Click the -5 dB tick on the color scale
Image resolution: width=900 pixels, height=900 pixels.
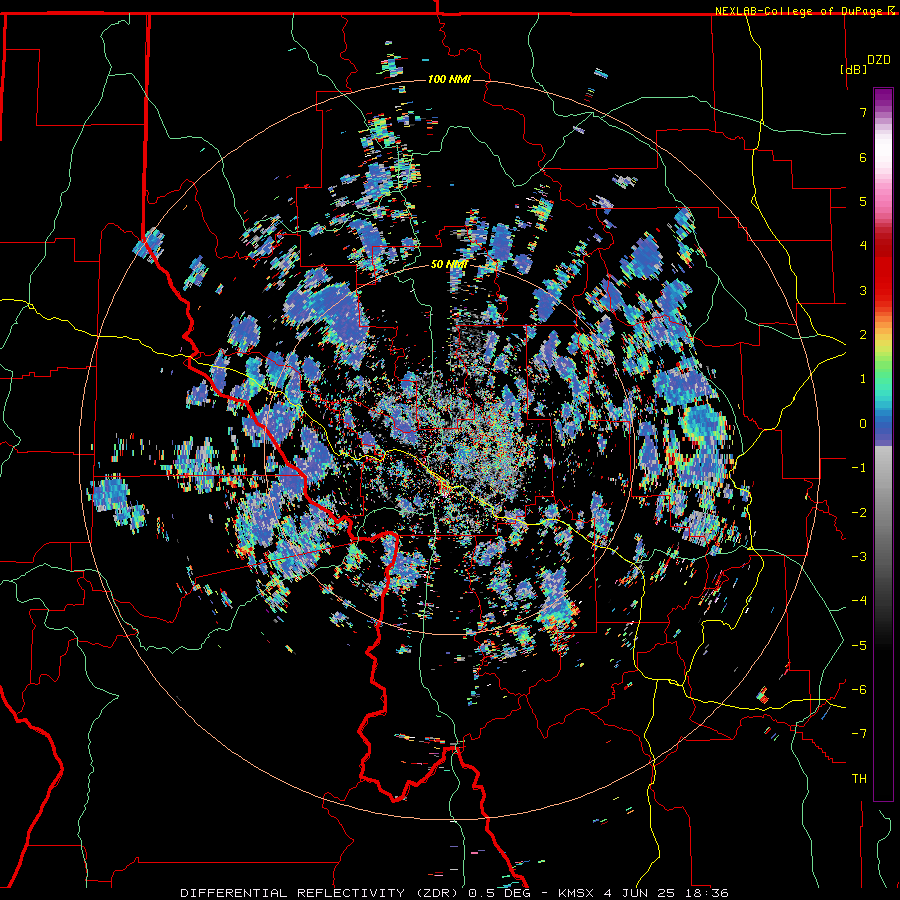[859, 646]
